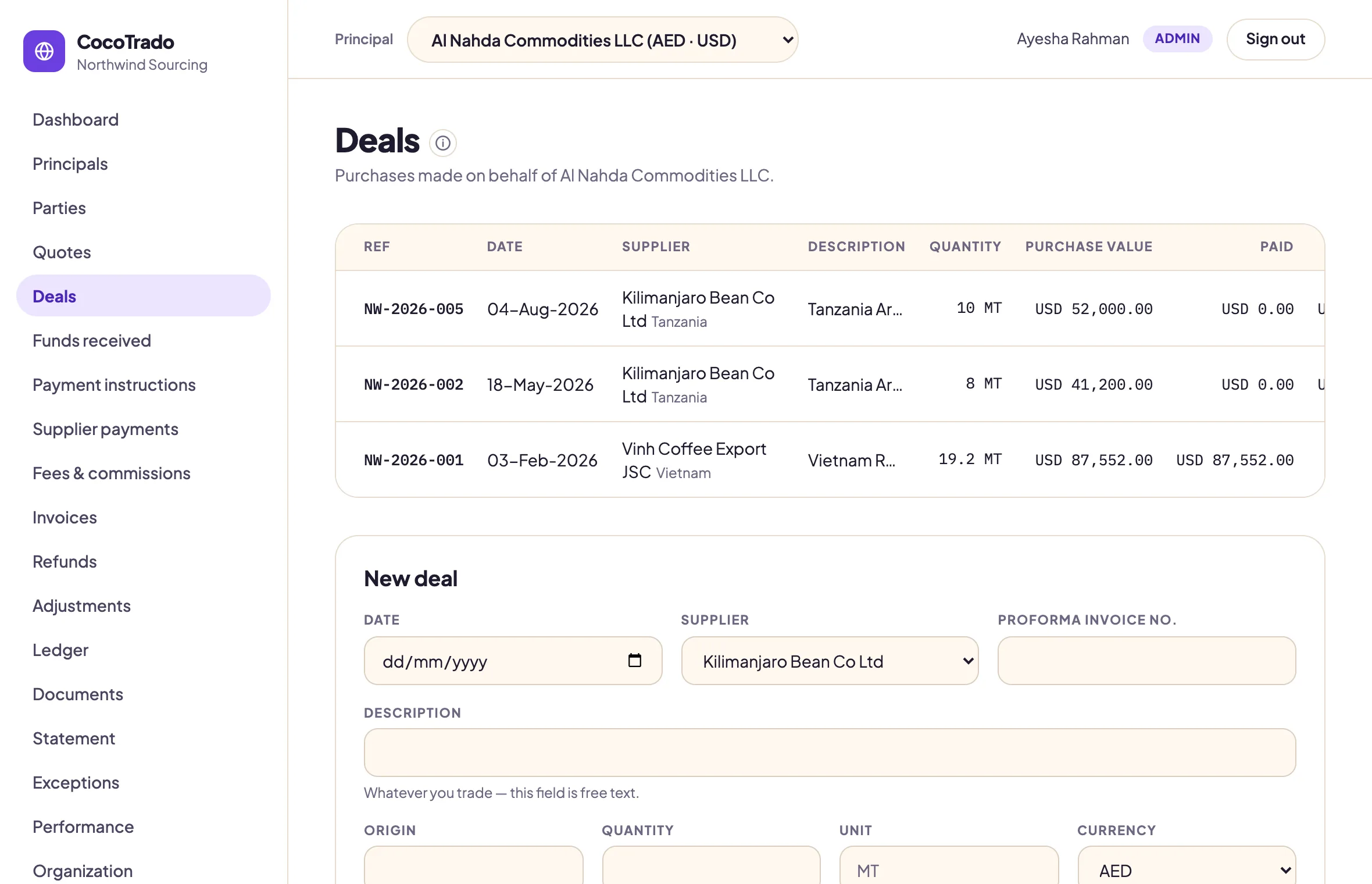
Task: Open deal NW-2026-002
Action: (413, 384)
